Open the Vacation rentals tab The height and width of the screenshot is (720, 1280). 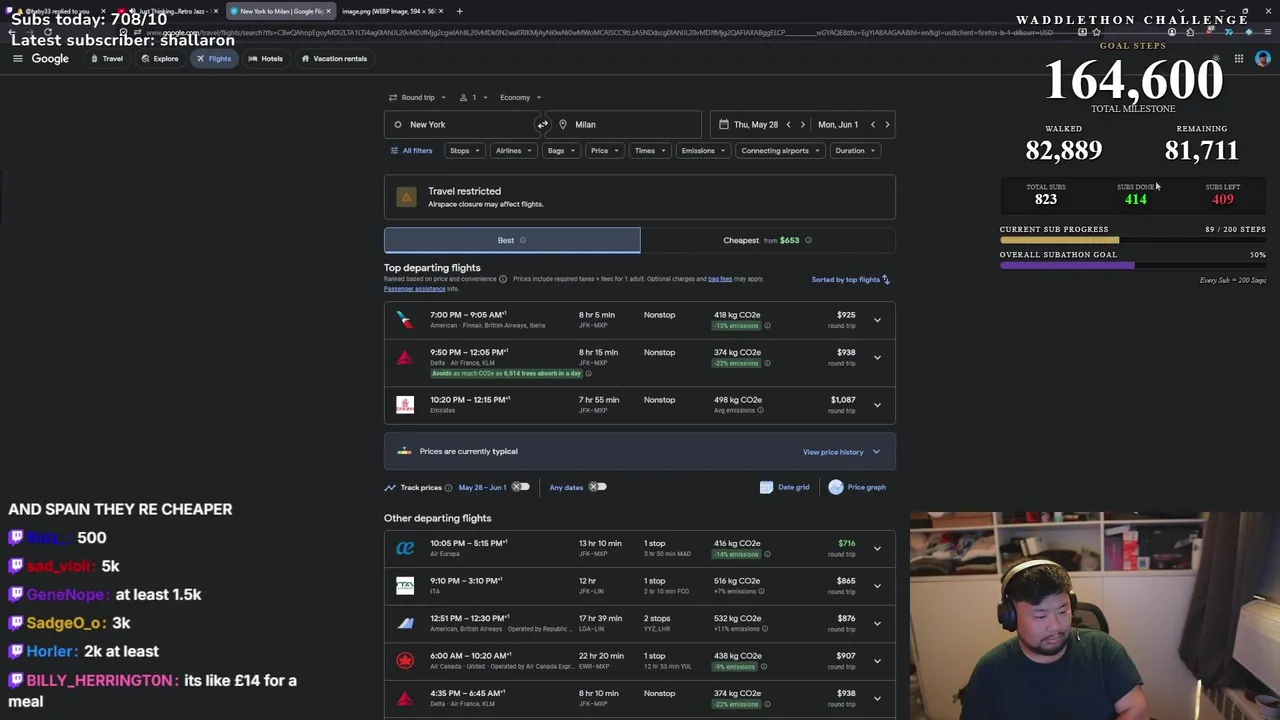click(334, 59)
